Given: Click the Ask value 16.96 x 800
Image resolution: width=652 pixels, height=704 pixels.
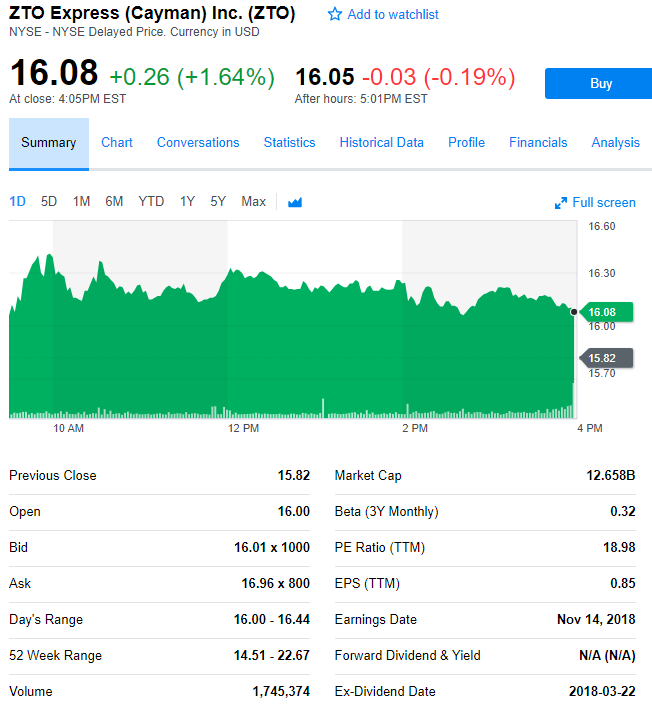Looking at the screenshot, I should pos(276,583).
